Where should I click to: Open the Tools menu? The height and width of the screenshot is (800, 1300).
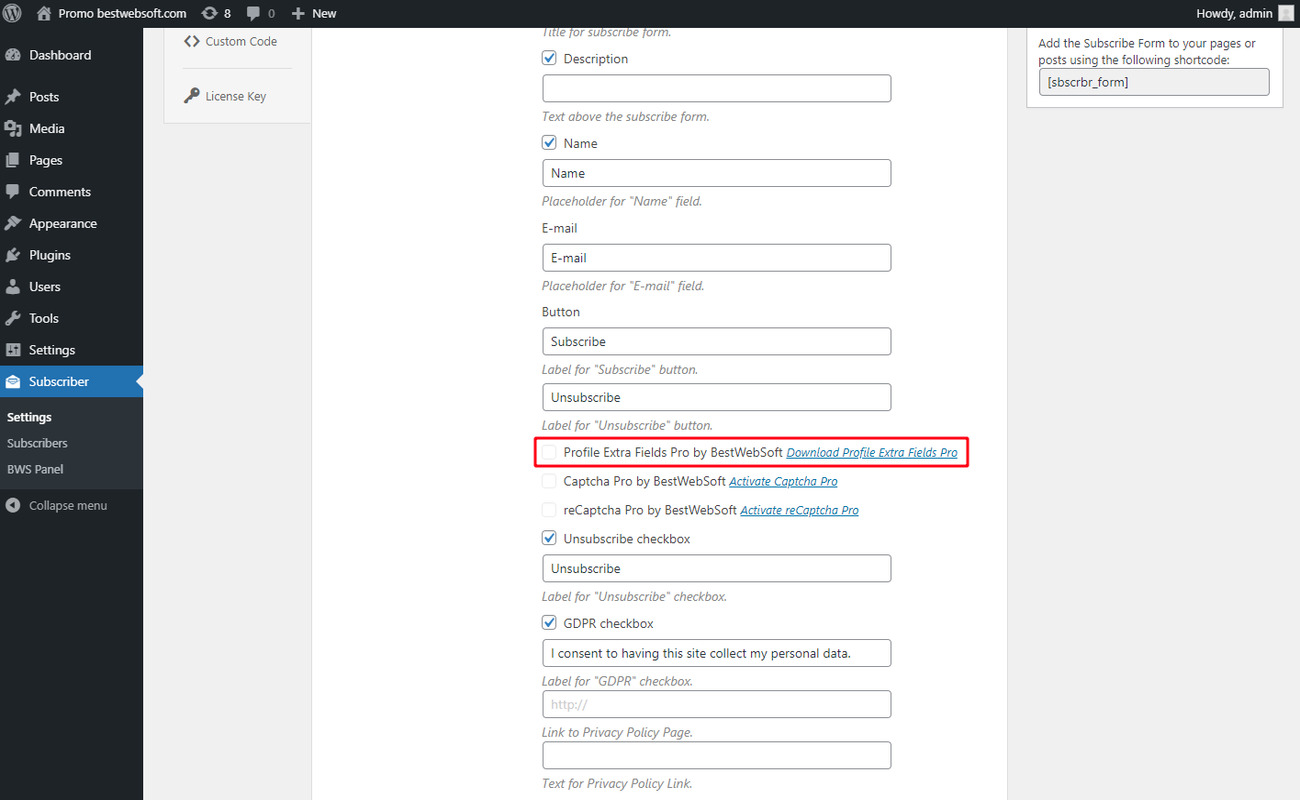(x=71, y=318)
